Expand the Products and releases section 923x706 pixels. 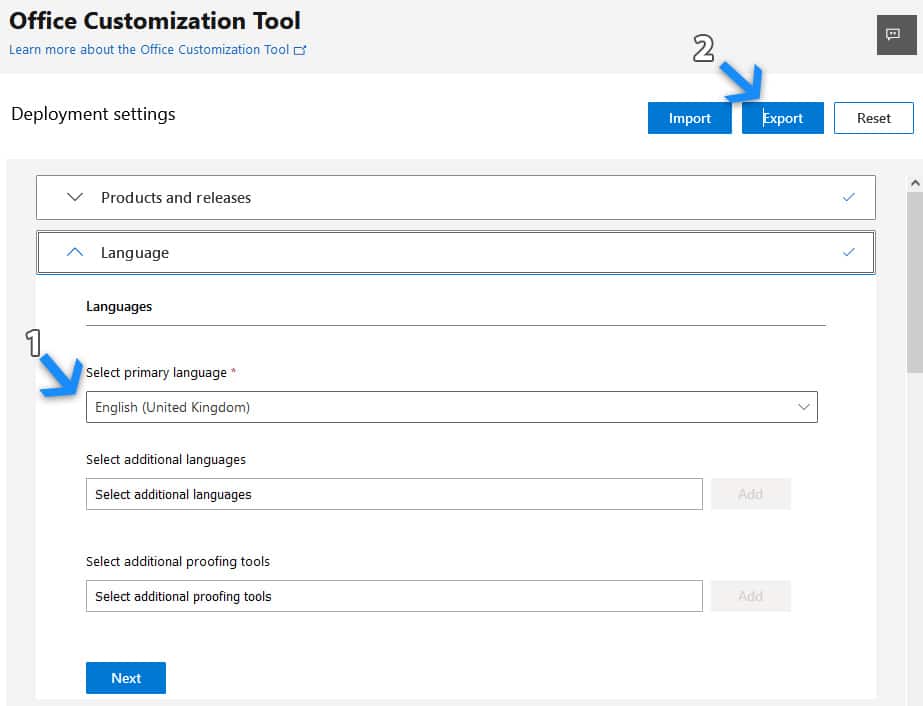point(175,197)
